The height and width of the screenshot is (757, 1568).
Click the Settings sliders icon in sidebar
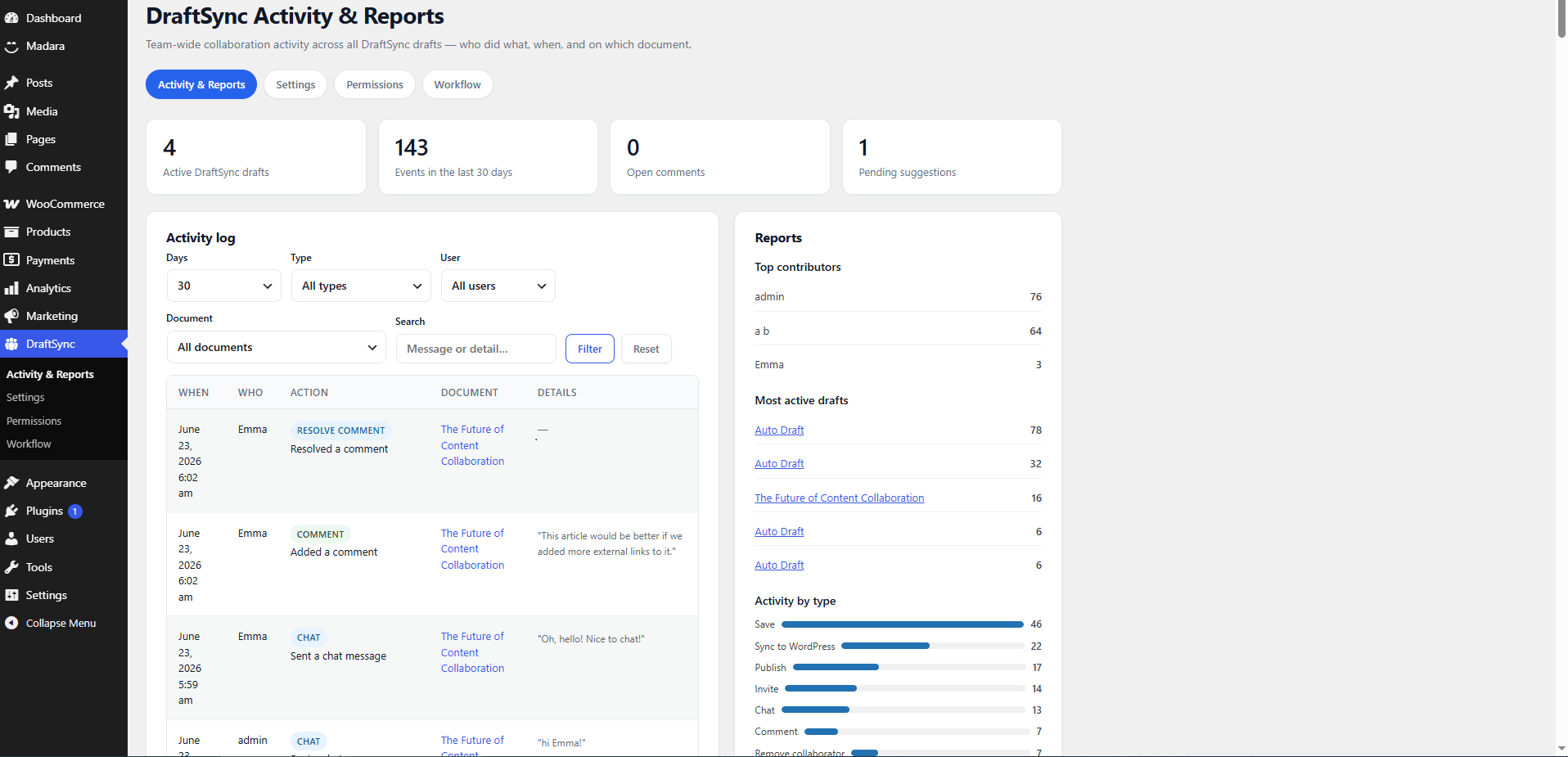(x=11, y=595)
